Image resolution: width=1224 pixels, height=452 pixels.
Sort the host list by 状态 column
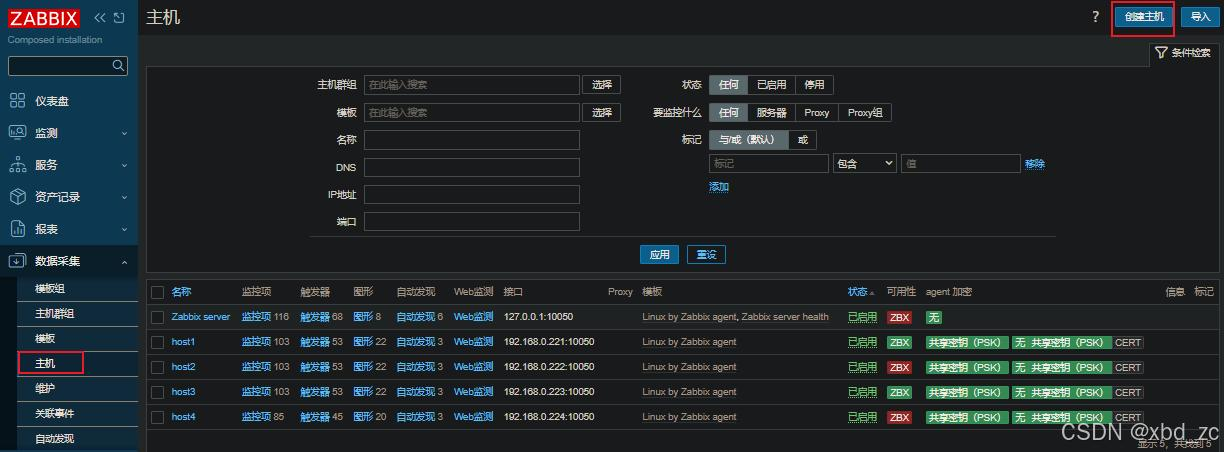(857, 292)
